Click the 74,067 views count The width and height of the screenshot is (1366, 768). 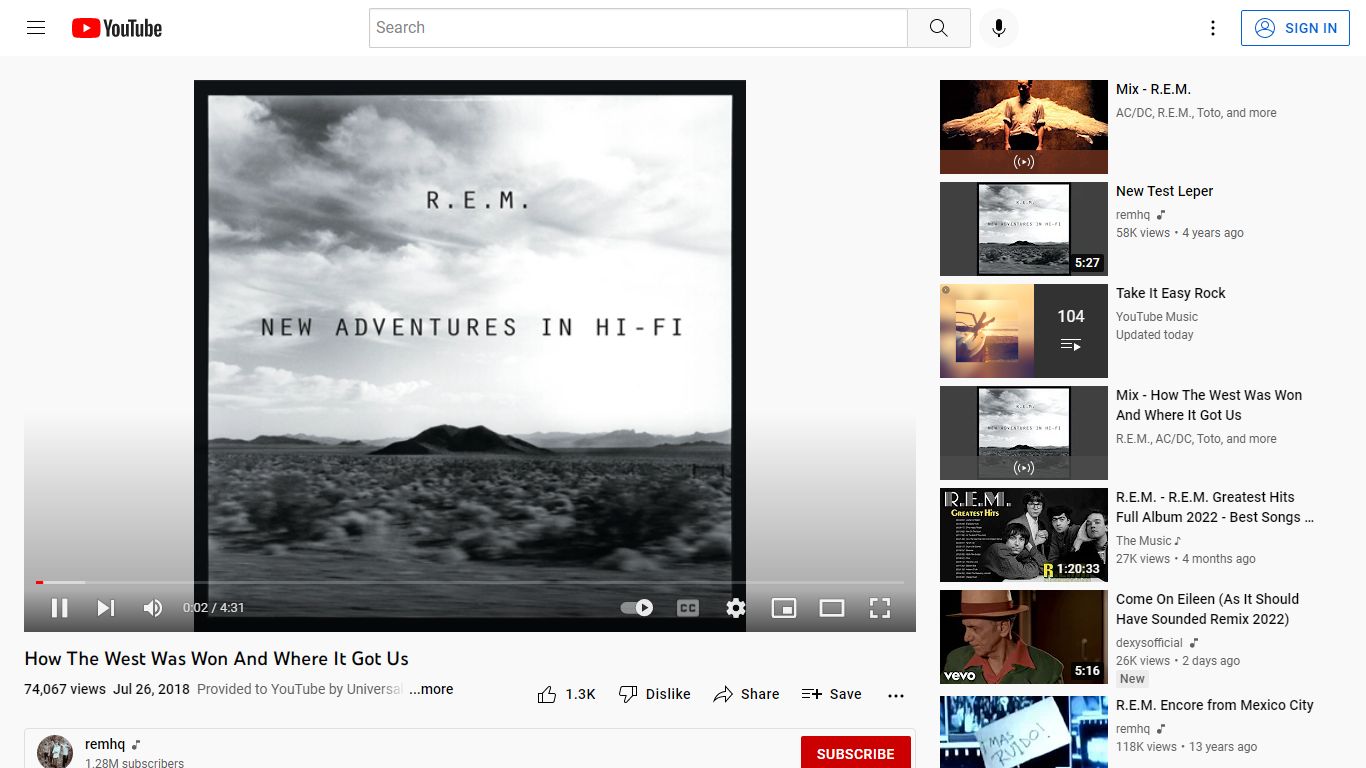65,689
